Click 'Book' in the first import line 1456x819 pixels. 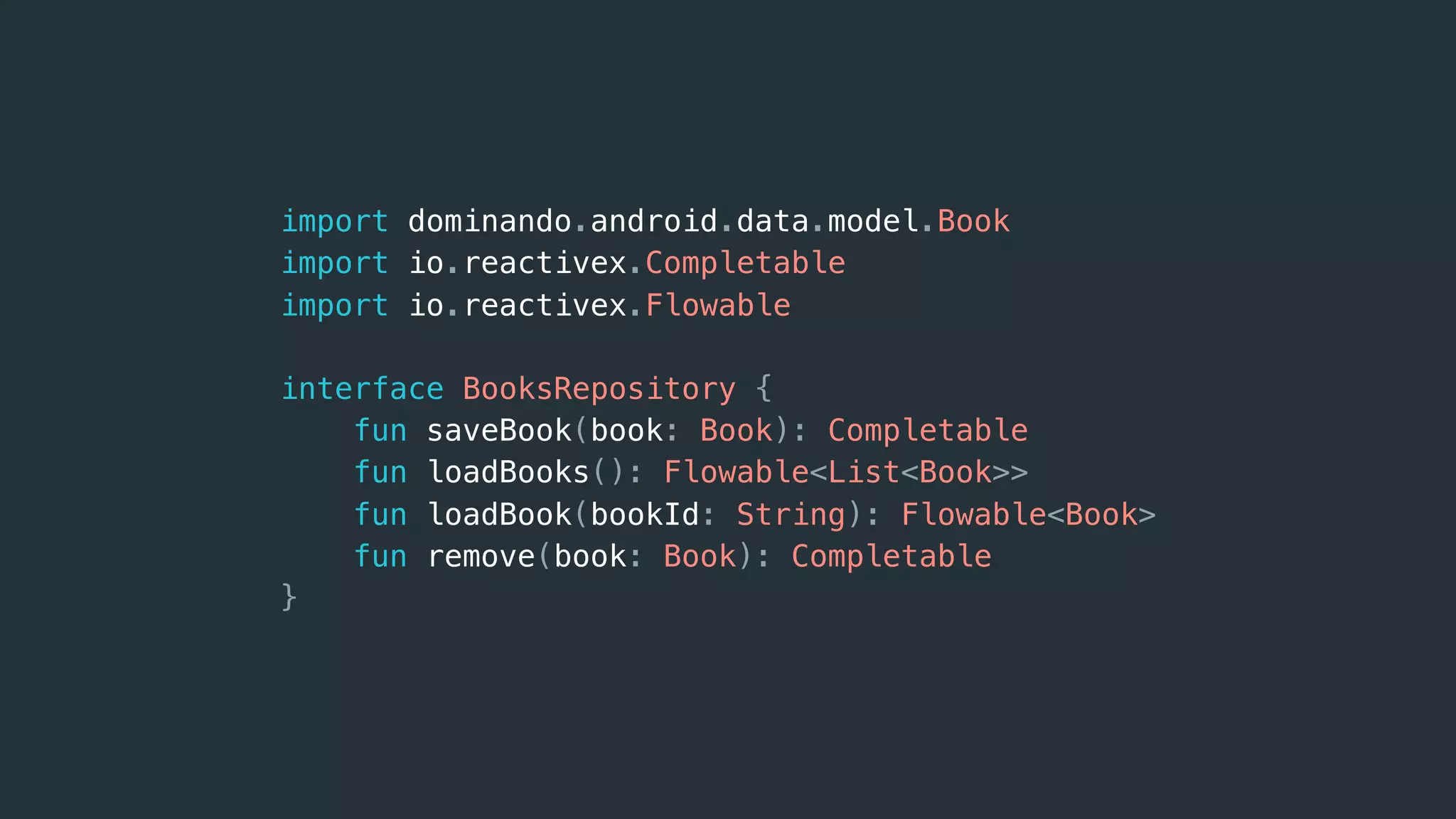tap(973, 221)
